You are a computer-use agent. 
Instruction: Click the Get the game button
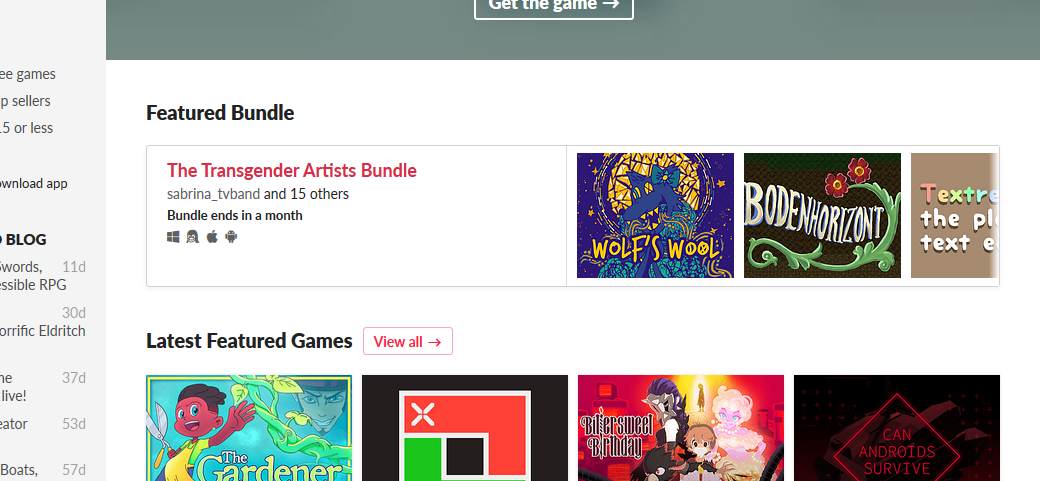coord(554,5)
